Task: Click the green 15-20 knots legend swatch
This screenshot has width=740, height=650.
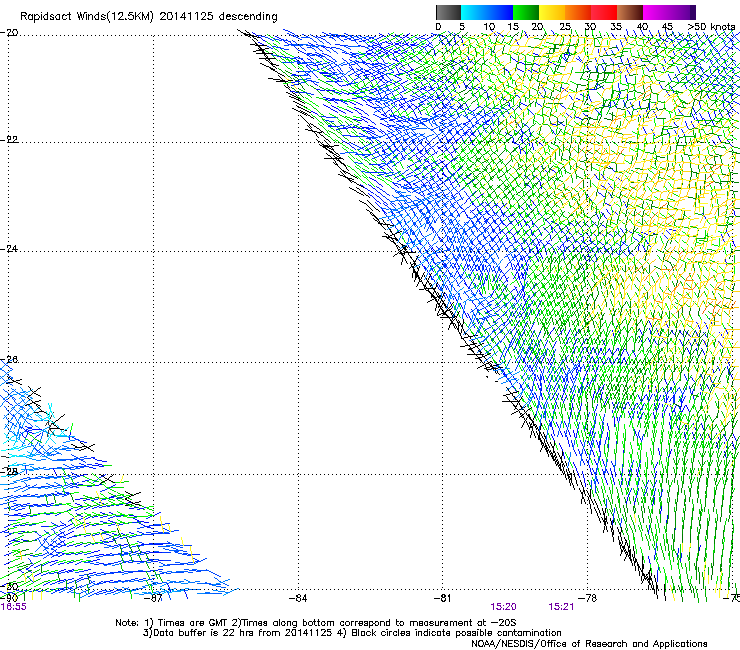Action: [526, 12]
